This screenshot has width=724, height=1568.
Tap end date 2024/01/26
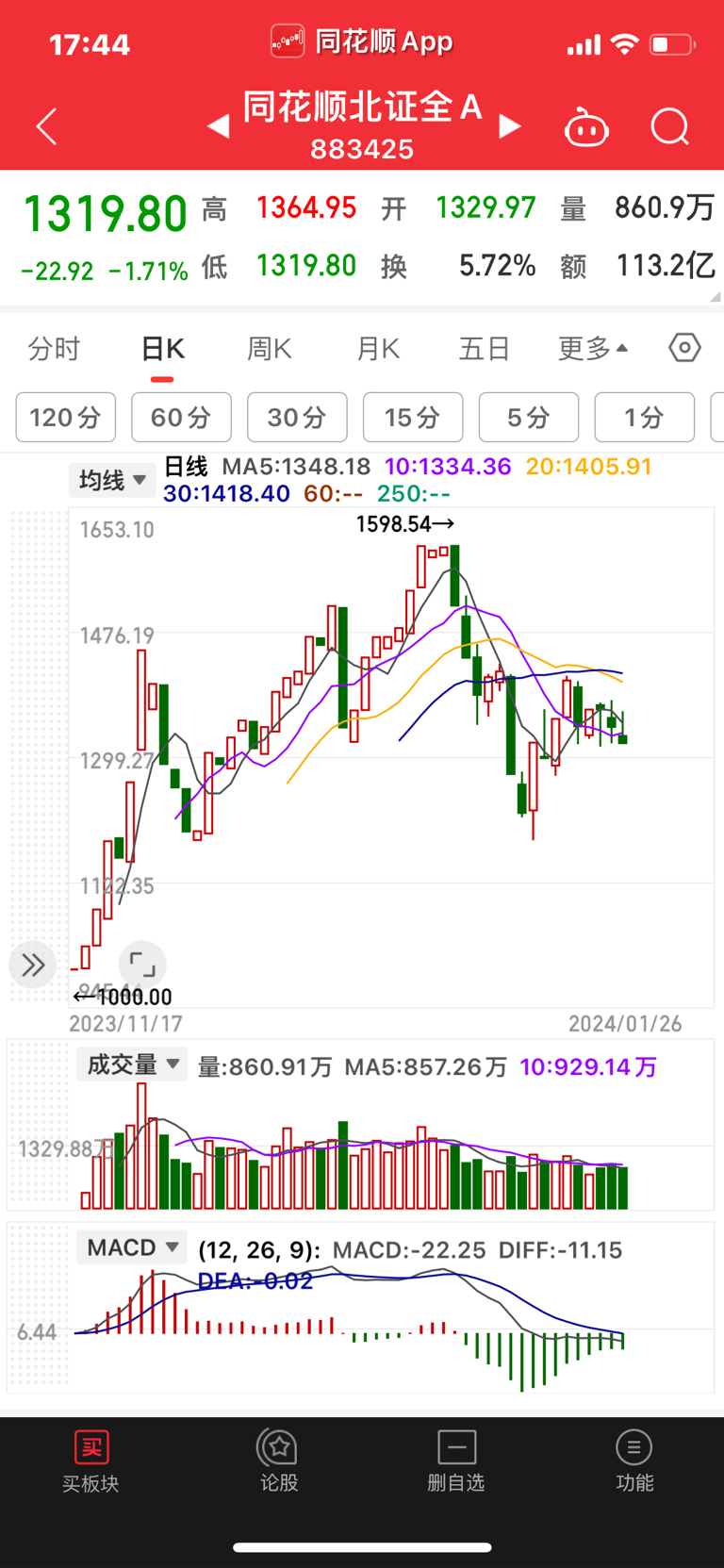coord(625,1024)
